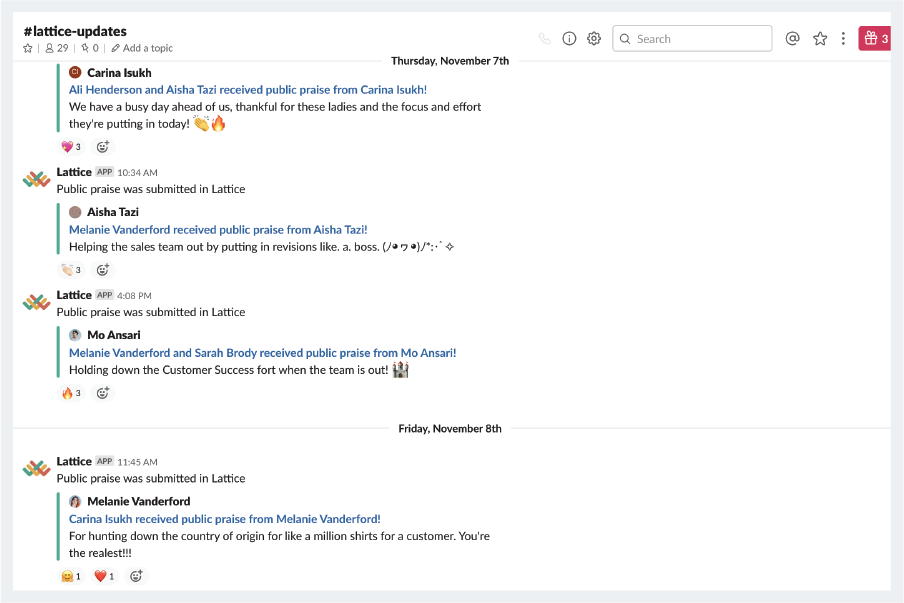904x603 pixels.
Task: Open "Carina Isukh received public praise" link
Action: (224, 519)
